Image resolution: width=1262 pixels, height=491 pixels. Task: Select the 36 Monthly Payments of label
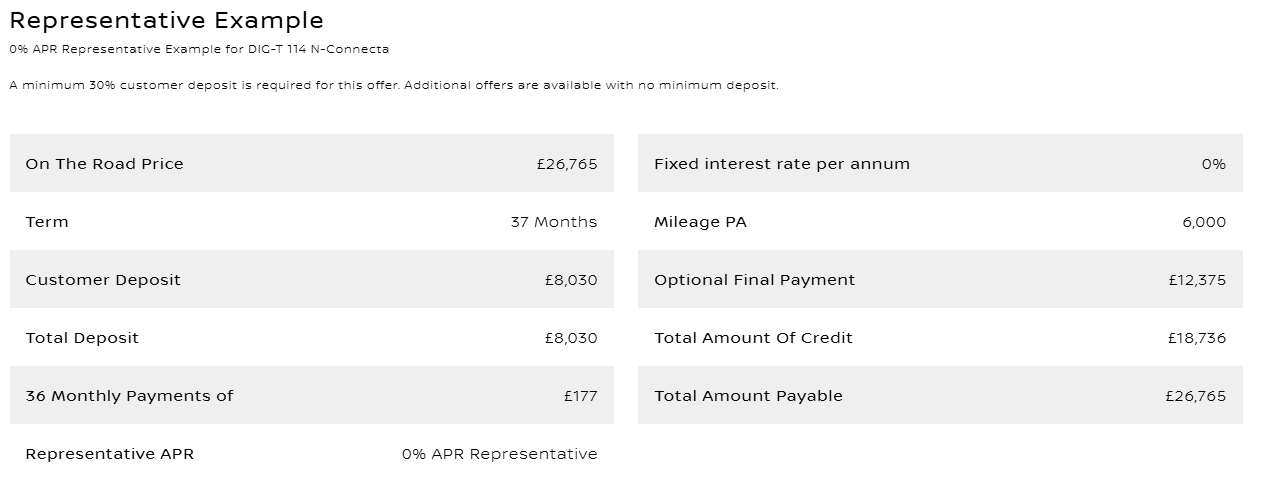129,396
